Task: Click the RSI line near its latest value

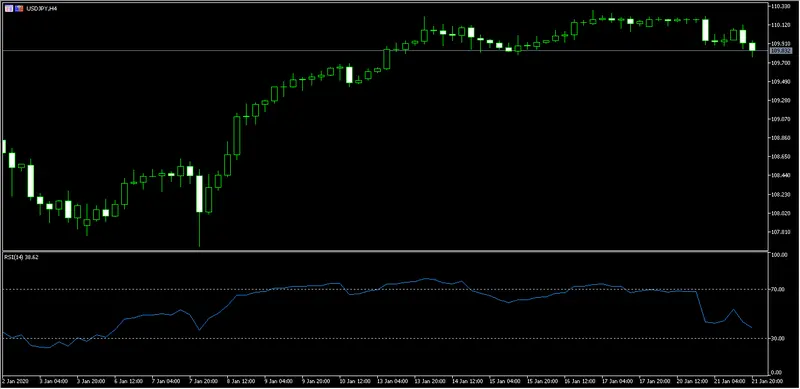Action: pyautogui.click(x=749, y=326)
